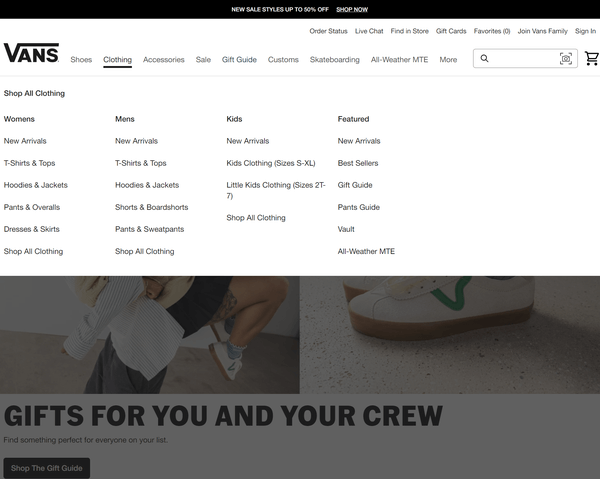Open Womens Hoodies & Jackets
Viewport: 600px width, 479px height.
point(36,185)
